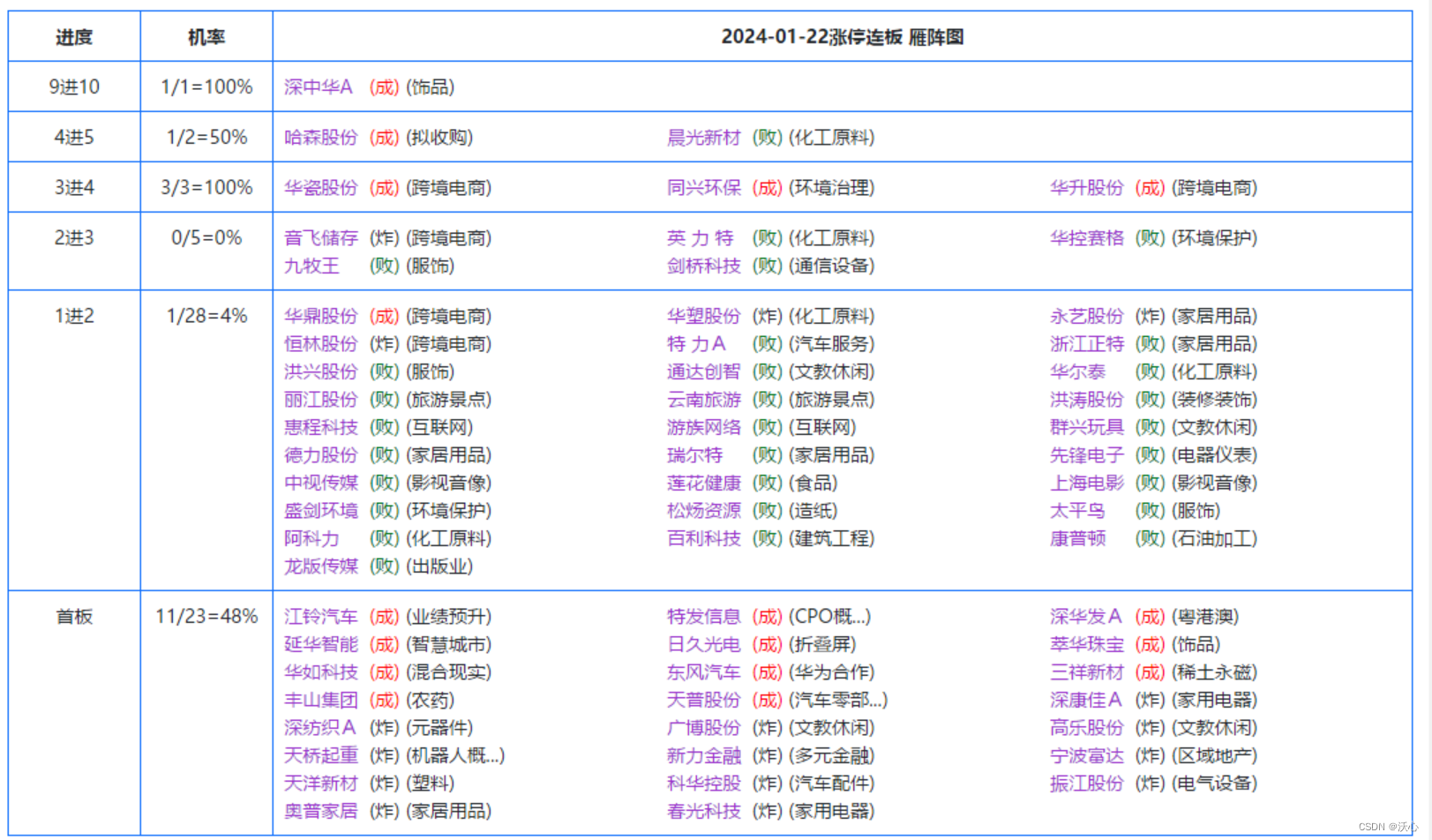Viewport: 1432px width, 840px height.
Task: Click the 特发信息 stock link
Action: point(704,617)
